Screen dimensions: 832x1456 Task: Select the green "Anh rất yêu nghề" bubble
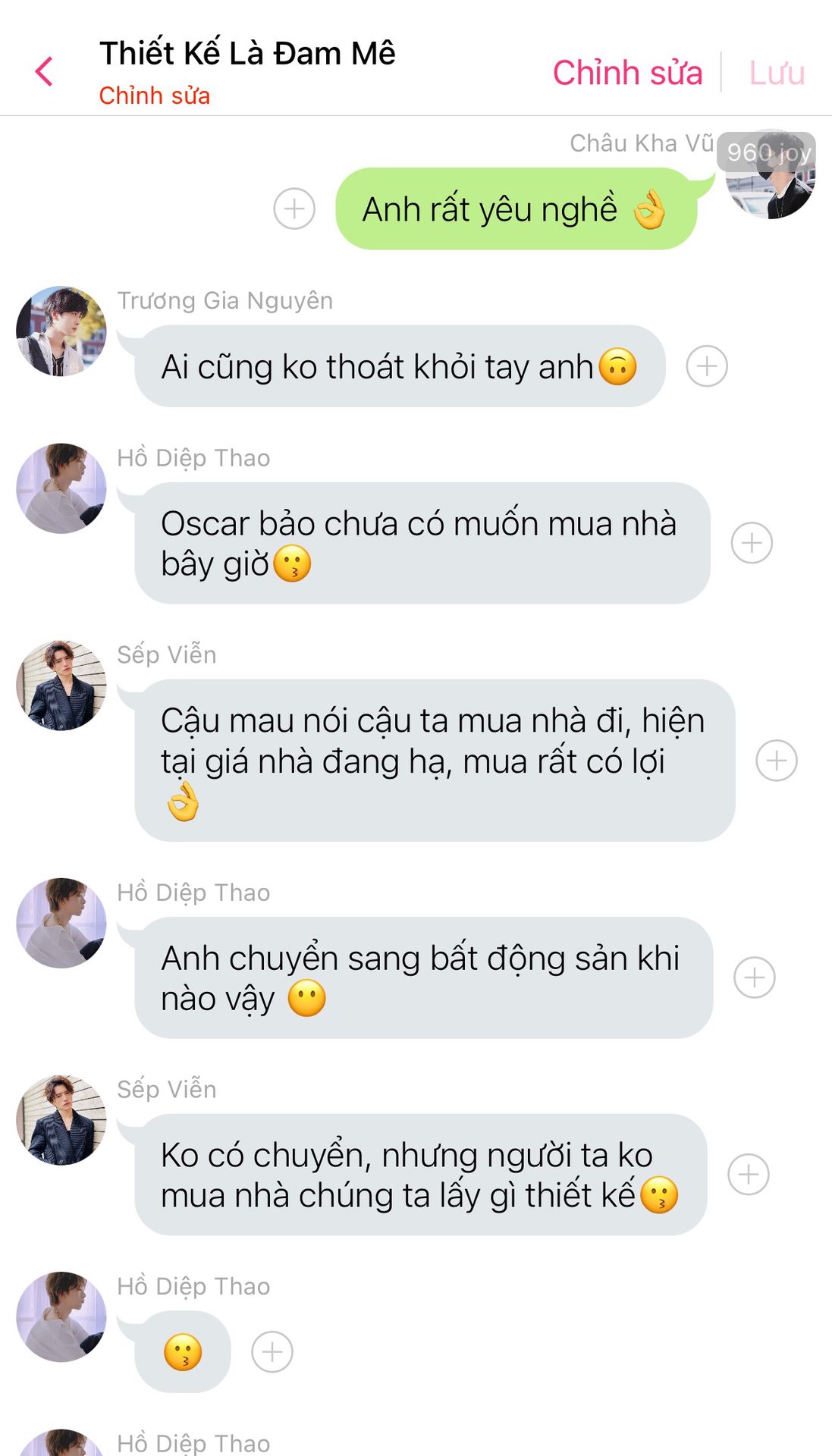click(516, 209)
